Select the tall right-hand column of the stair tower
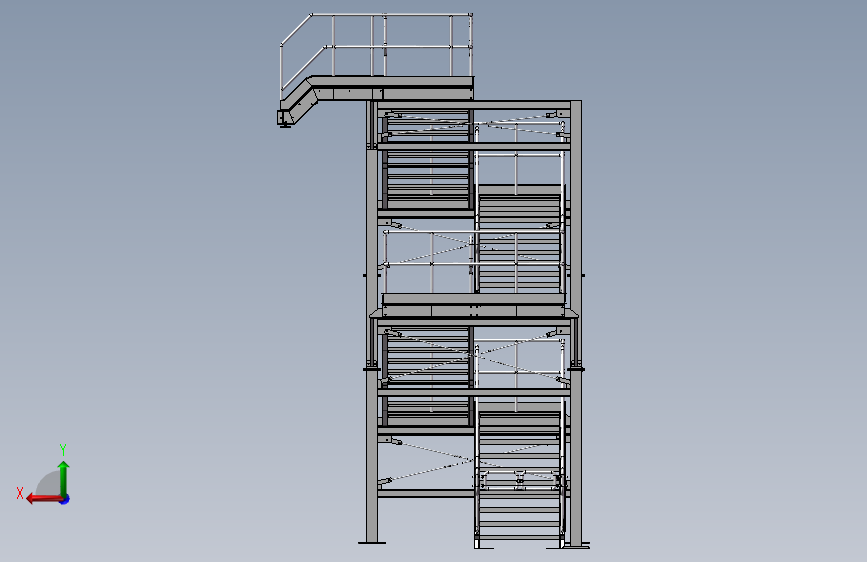 (576, 324)
